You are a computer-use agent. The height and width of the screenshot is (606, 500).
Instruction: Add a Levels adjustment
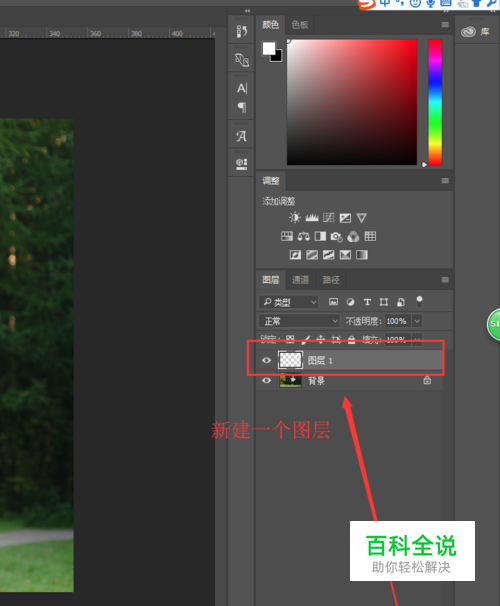(x=312, y=218)
